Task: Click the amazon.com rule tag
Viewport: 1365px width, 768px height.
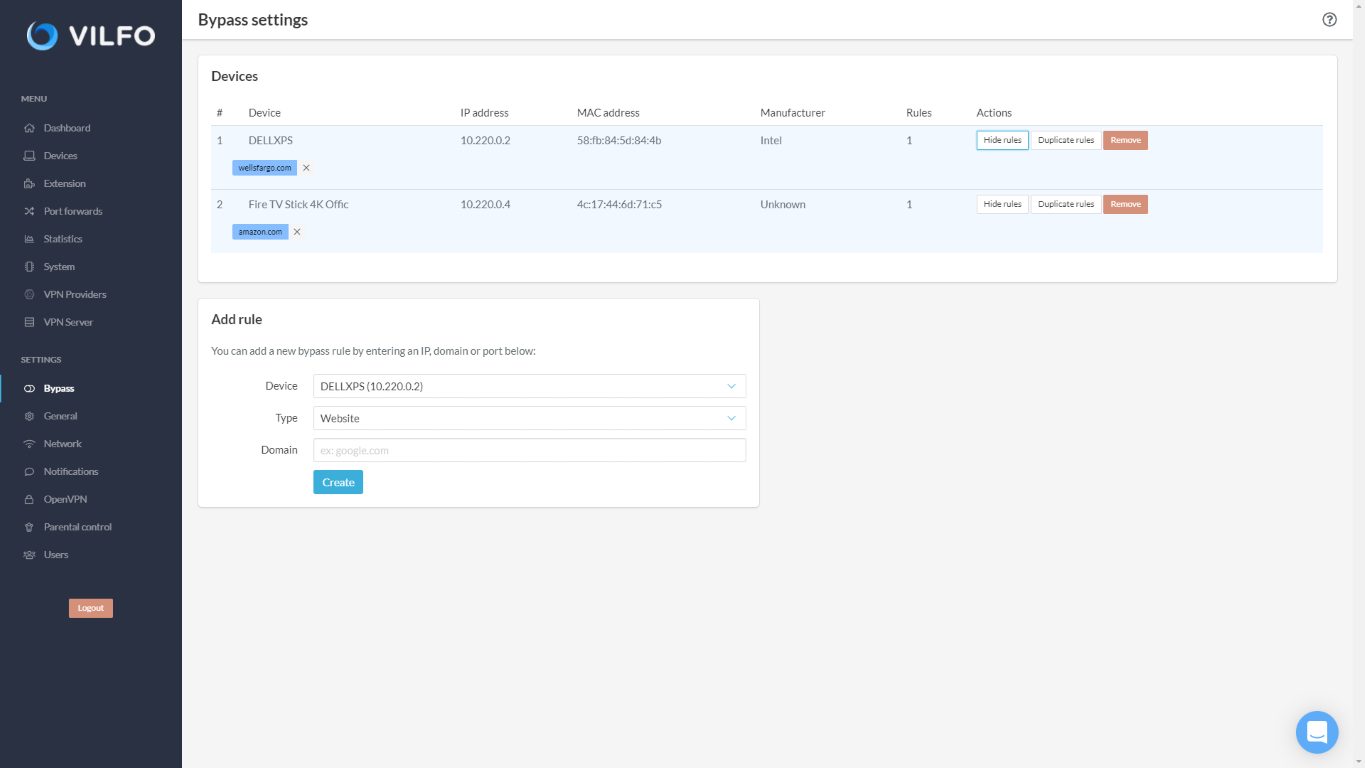Action: pyautogui.click(x=260, y=232)
